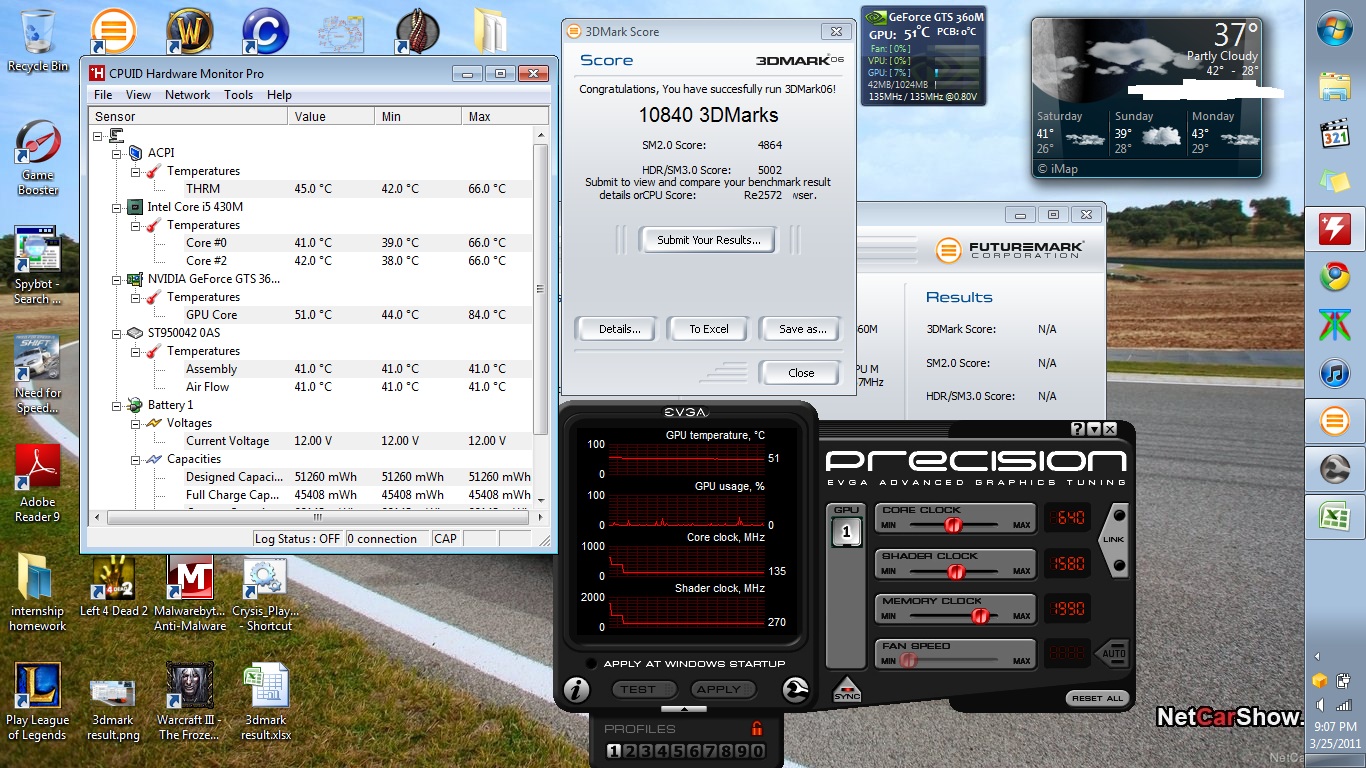The width and height of the screenshot is (1366, 768).
Task: Collapse the NVIDIA GeForce GTS node
Action: 117,279
